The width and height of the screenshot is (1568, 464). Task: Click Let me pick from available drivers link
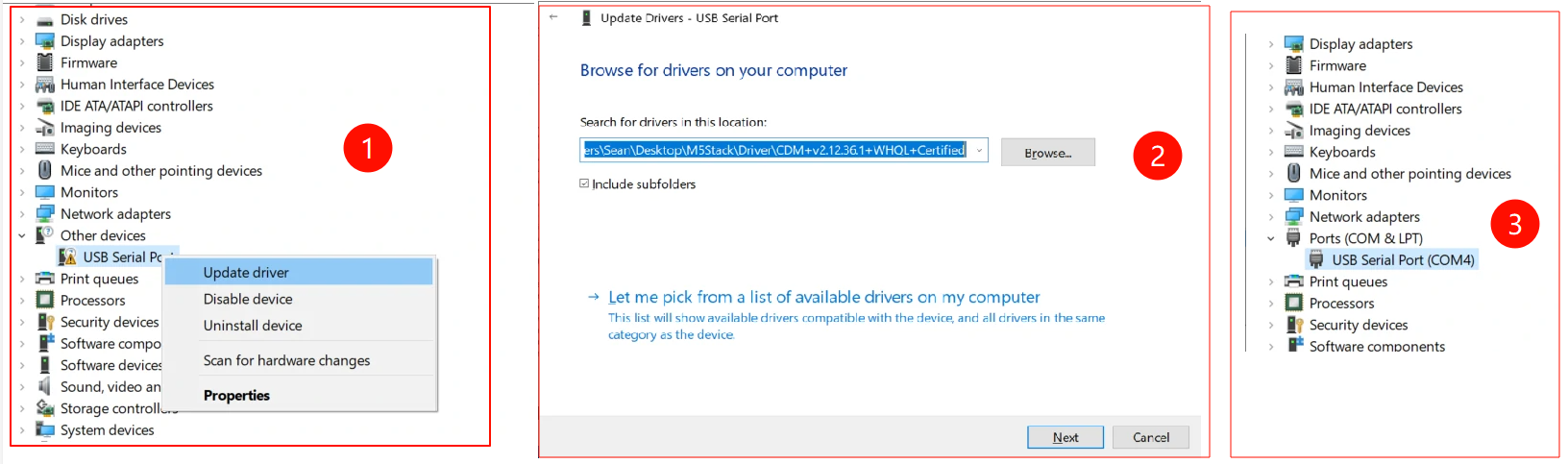pos(823,298)
